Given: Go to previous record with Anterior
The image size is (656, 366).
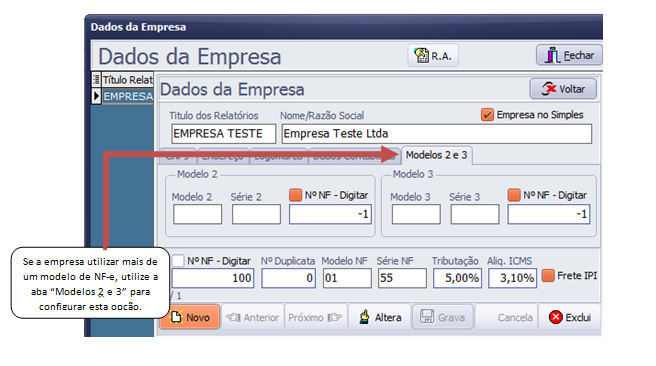Looking at the screenshot, I should click(253, 317).
